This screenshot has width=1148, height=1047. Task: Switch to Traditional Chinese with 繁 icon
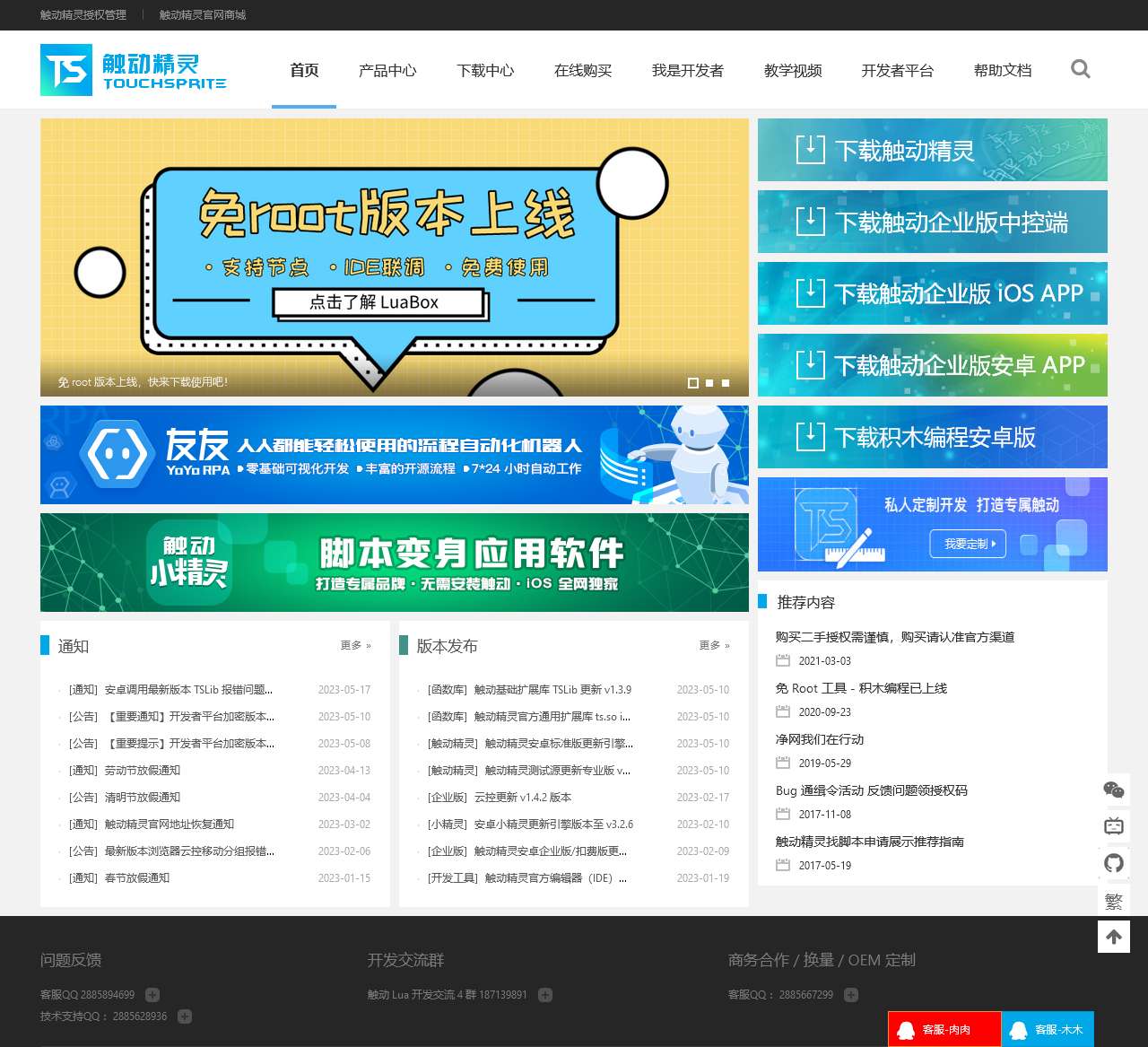[1113, 901]
